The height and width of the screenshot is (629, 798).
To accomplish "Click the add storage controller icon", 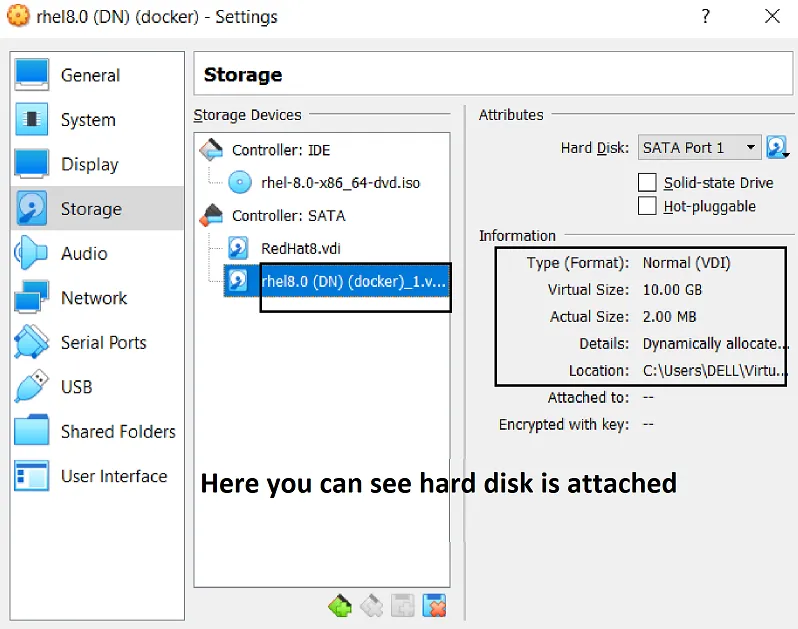I will 340,606.
